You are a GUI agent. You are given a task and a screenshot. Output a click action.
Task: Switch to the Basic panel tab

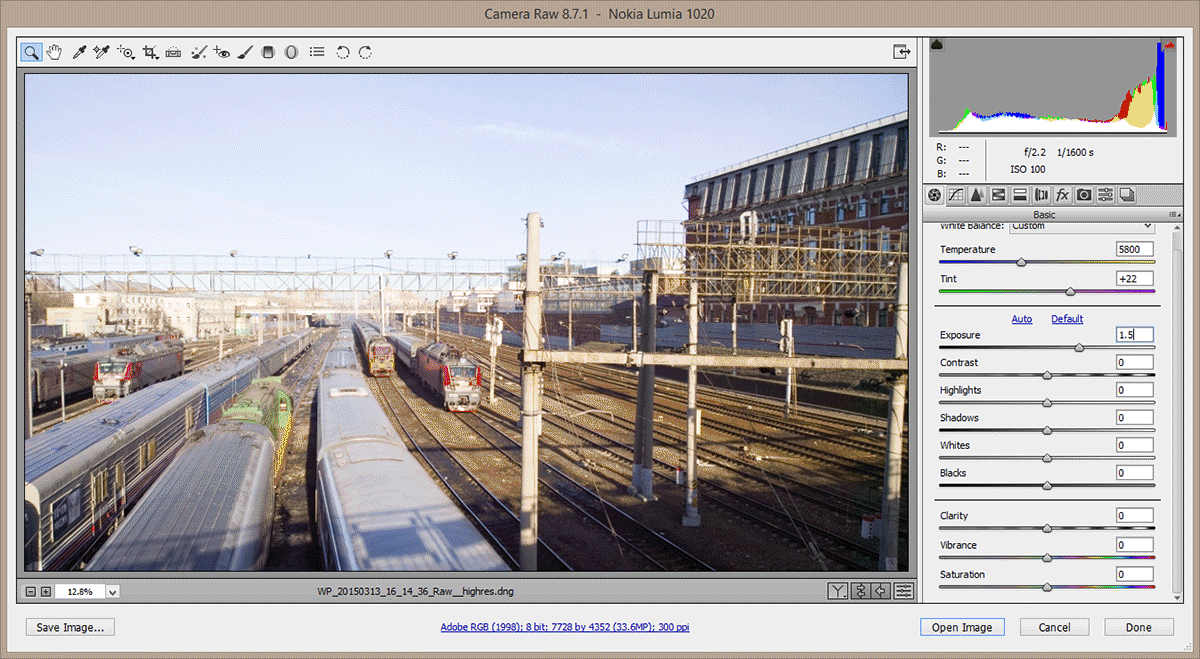934,195
